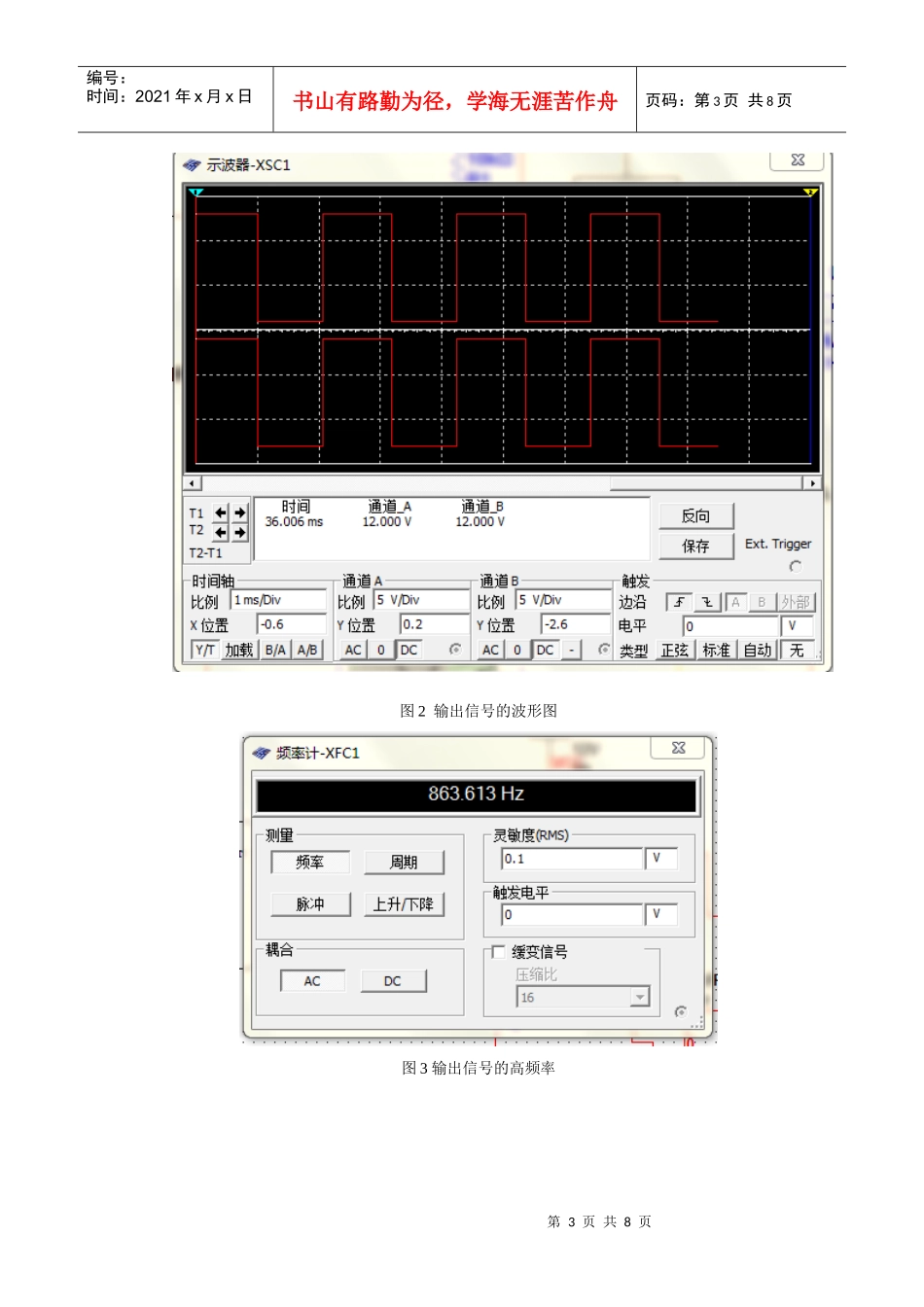Set channel A coupling to DC
The width and height of the screenshot is (924, 1307).
pos(409,650)
